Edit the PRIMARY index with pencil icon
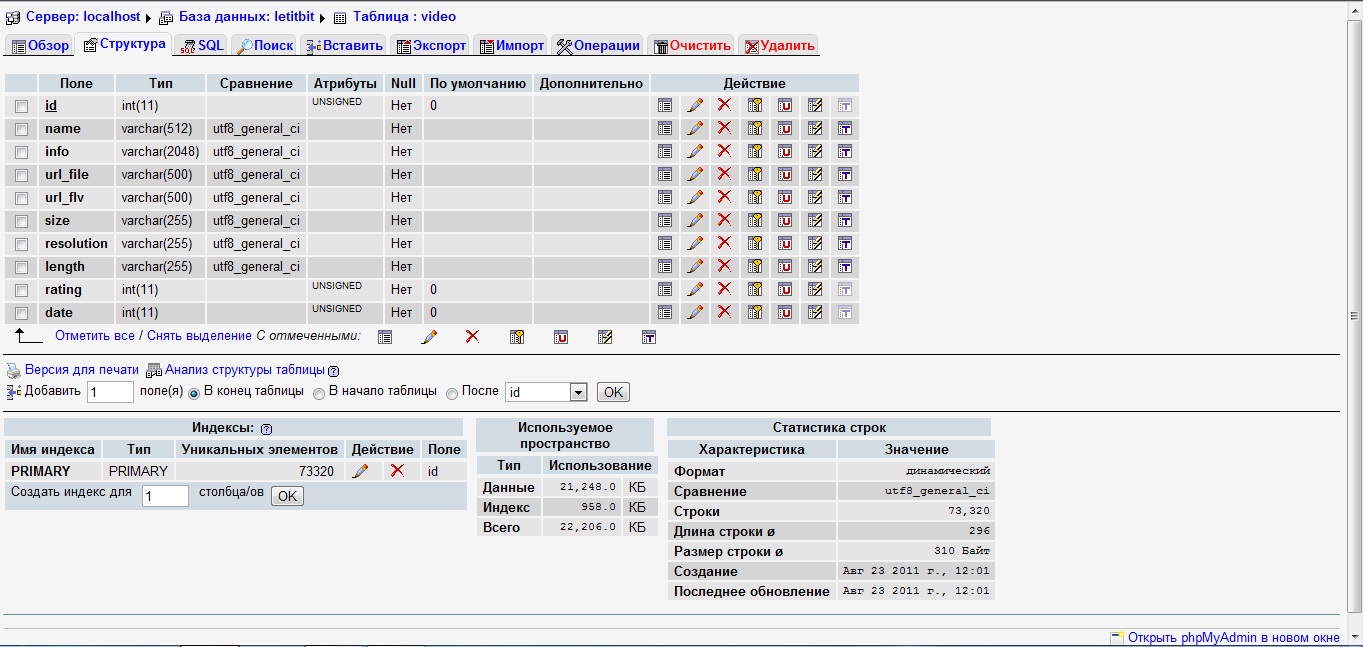Image resolution: width=1363 pixels, height=647 pixels. coord(361,471)
